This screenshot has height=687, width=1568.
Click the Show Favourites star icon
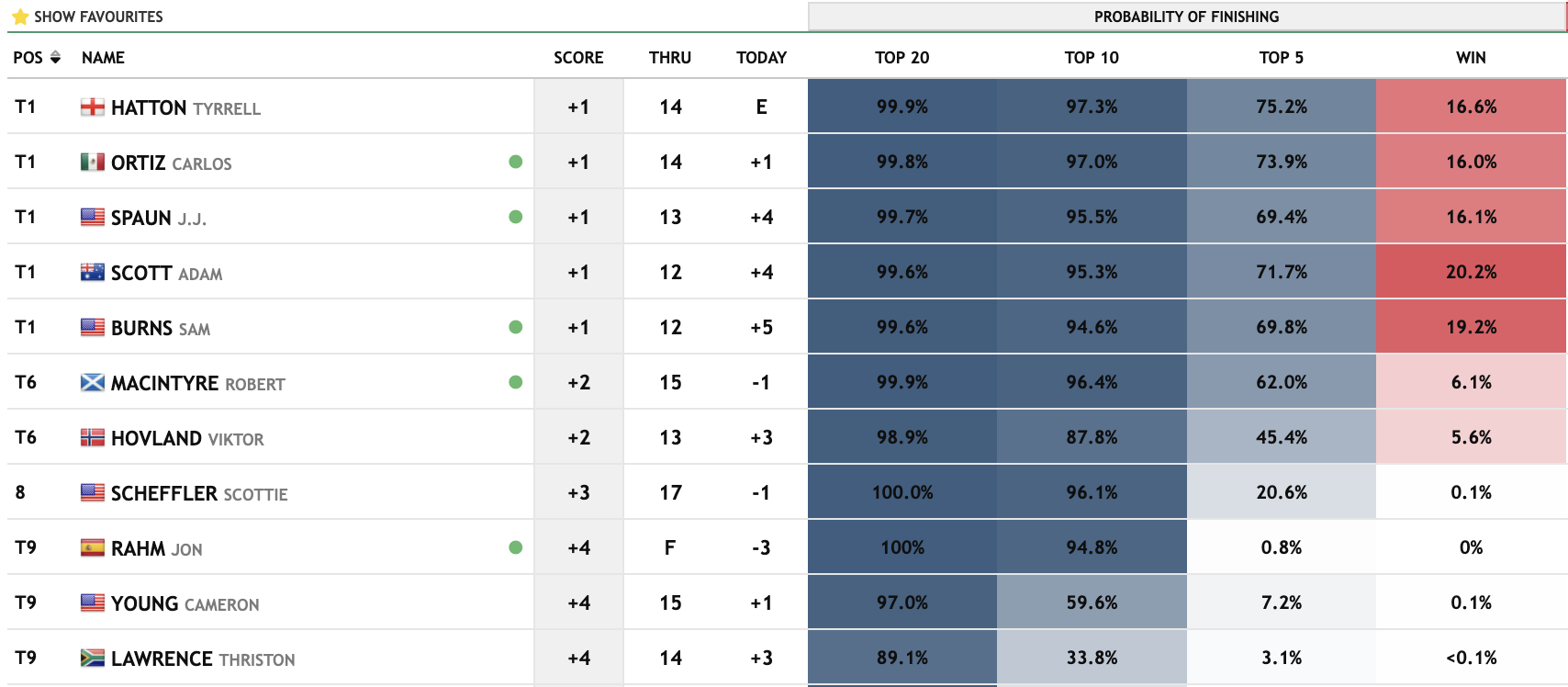tap(20, 17)
